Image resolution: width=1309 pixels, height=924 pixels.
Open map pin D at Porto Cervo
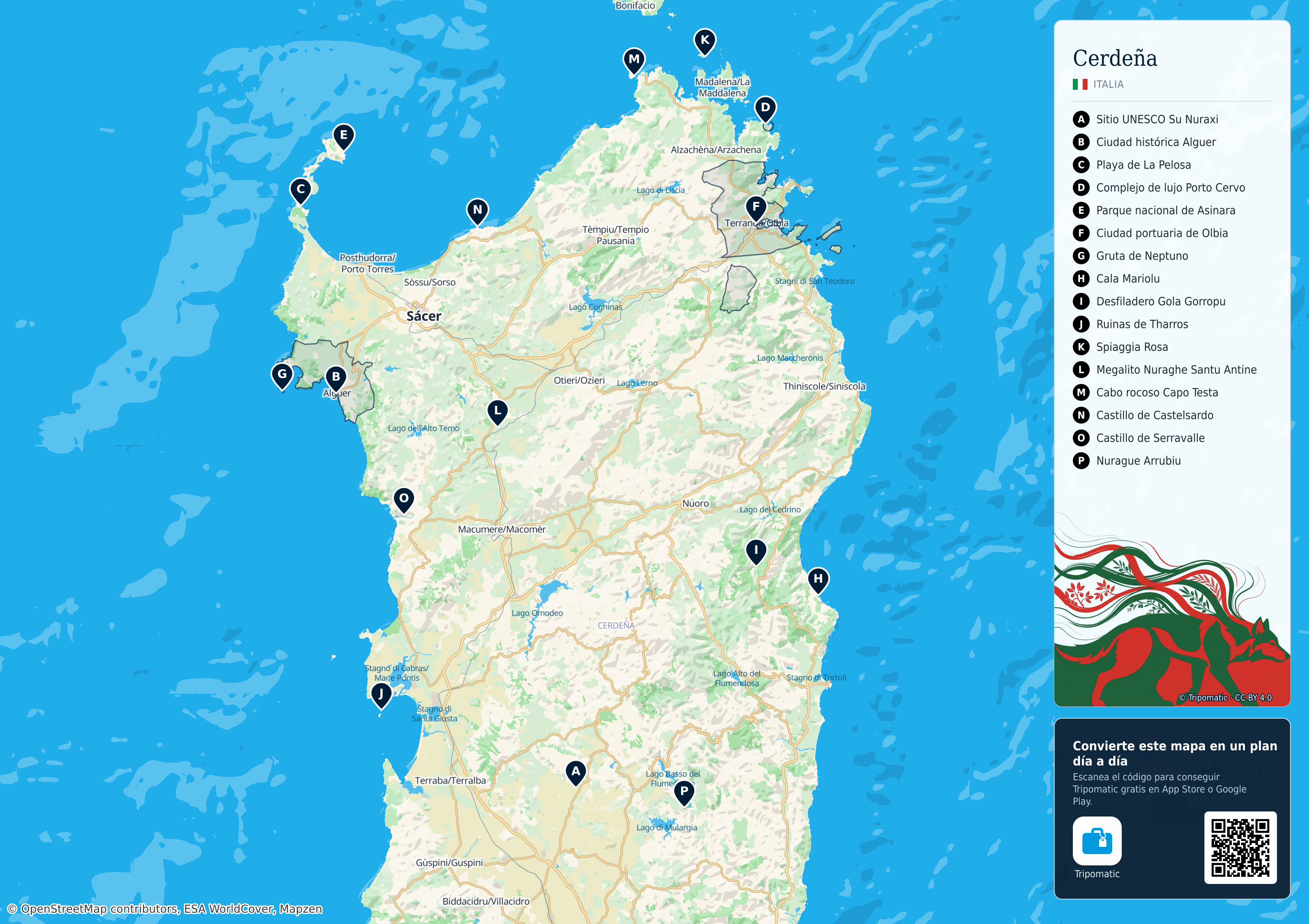coord(765,110)
